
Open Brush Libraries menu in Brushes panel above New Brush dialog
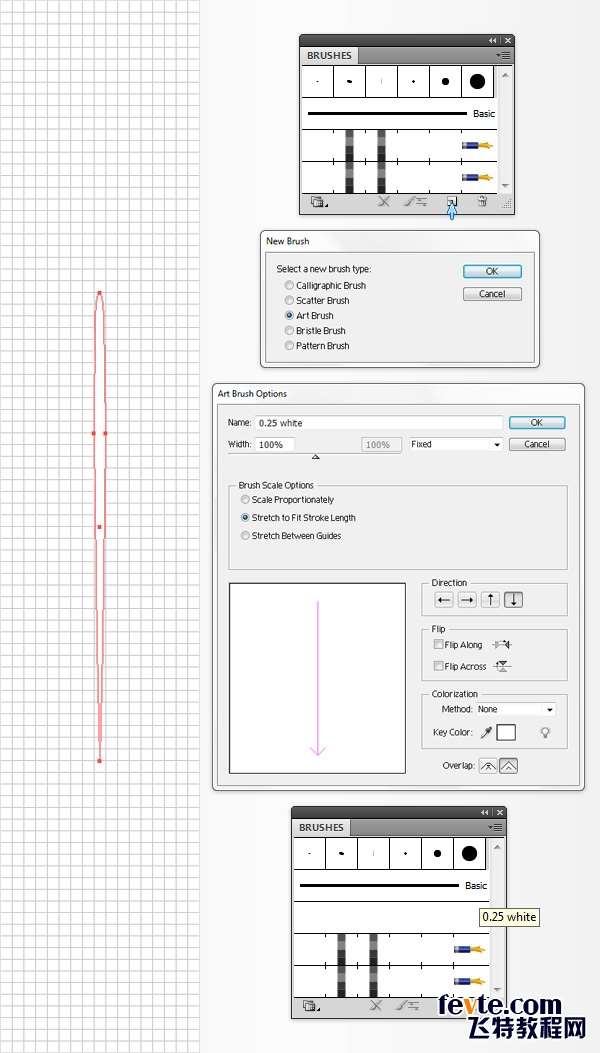click(319, 201)
